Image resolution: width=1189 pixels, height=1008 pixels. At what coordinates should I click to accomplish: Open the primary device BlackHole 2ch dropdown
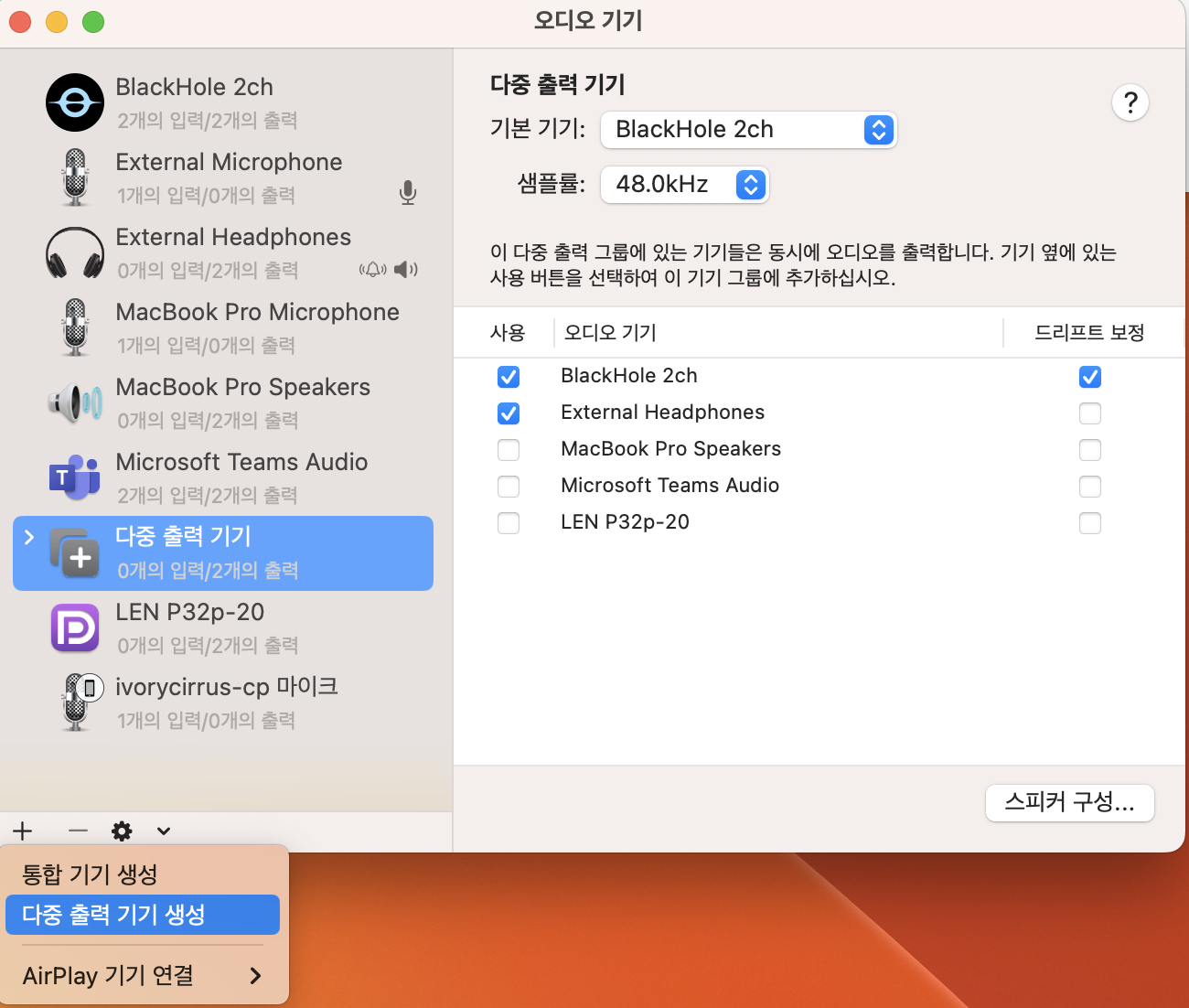748,130
